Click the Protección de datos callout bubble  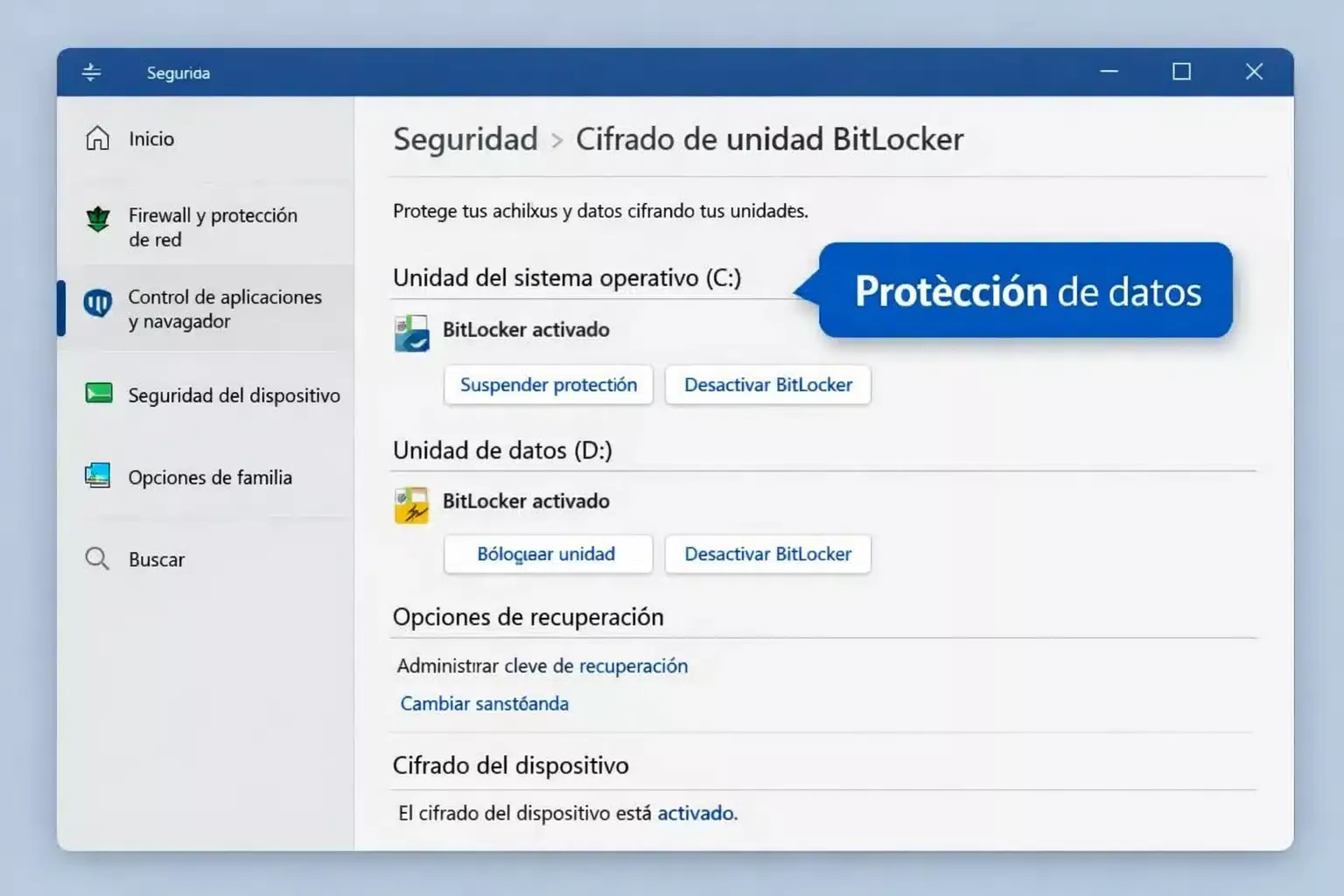click(1024, 290)
